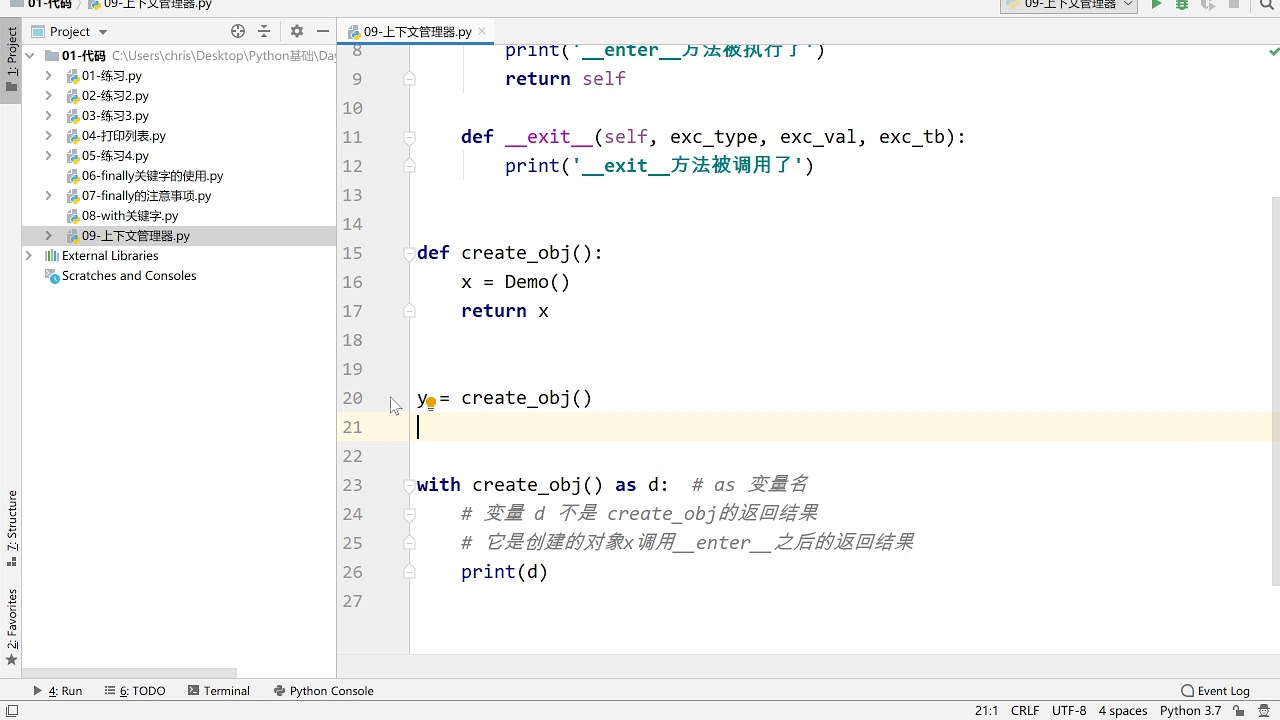
Task: Click the Python 3.7 interpreter selector
Action: [1190, 711]
